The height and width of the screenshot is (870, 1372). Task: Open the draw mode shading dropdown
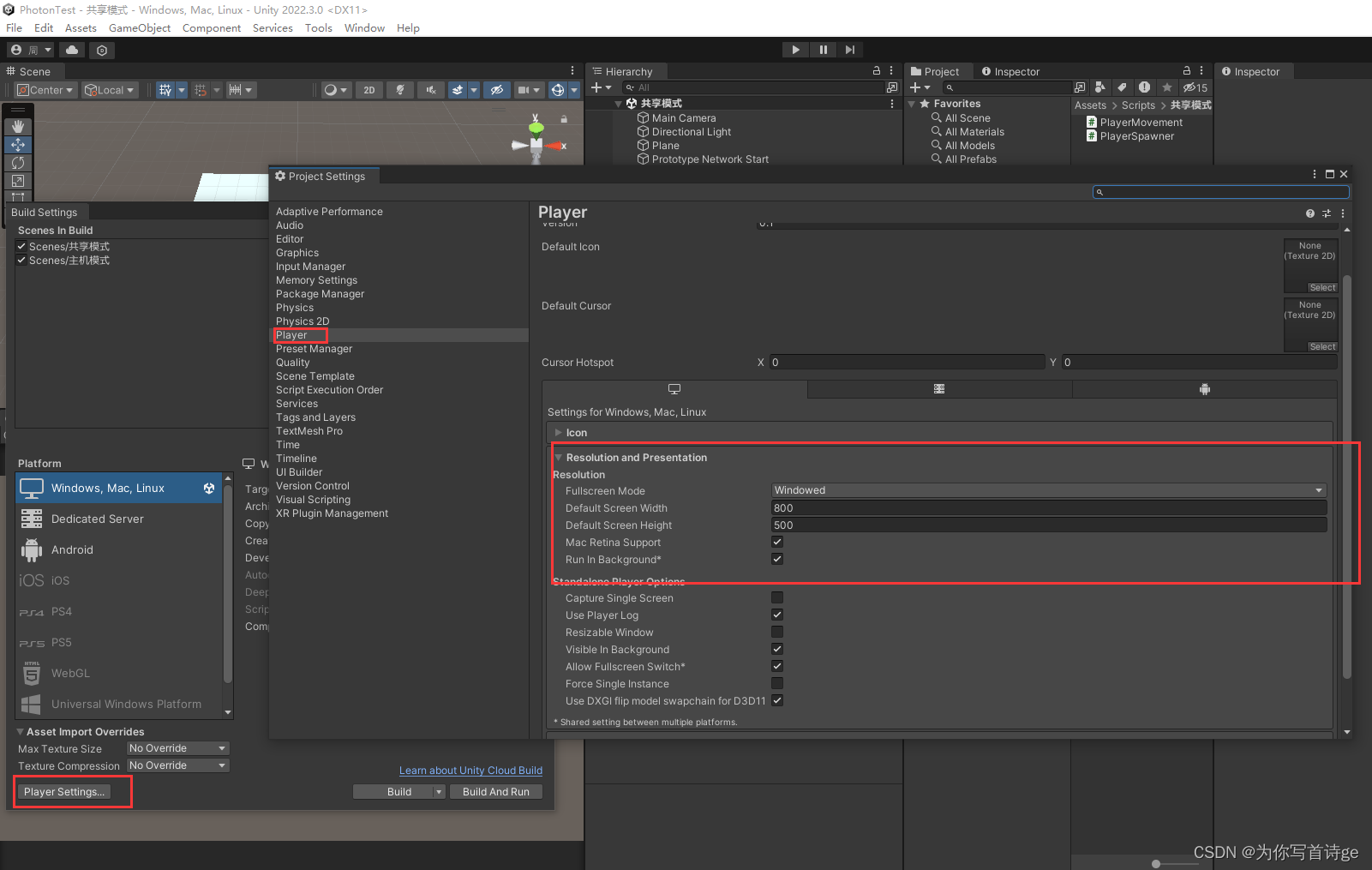pos(335,90)
